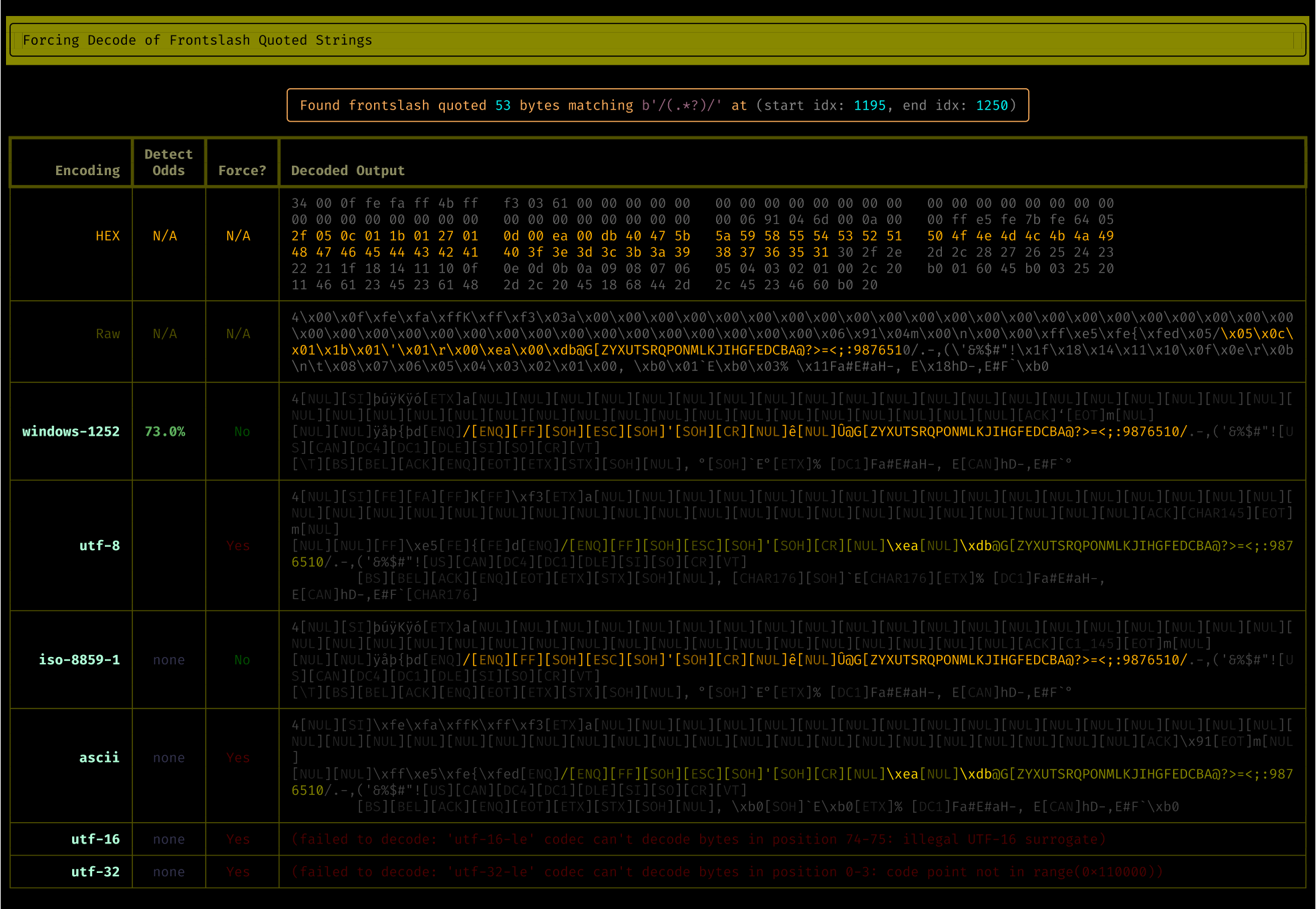Click the 73.0% detect odds value
This screenshot has width=1316, height=909.
(x=165, y=431)
